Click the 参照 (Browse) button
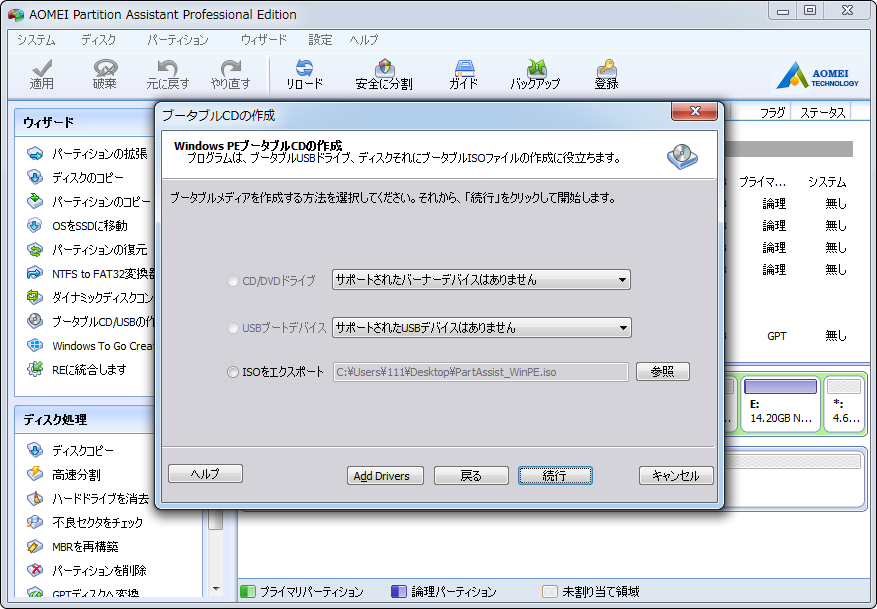The height and width of the screenshot is (609, 877). 663,372
